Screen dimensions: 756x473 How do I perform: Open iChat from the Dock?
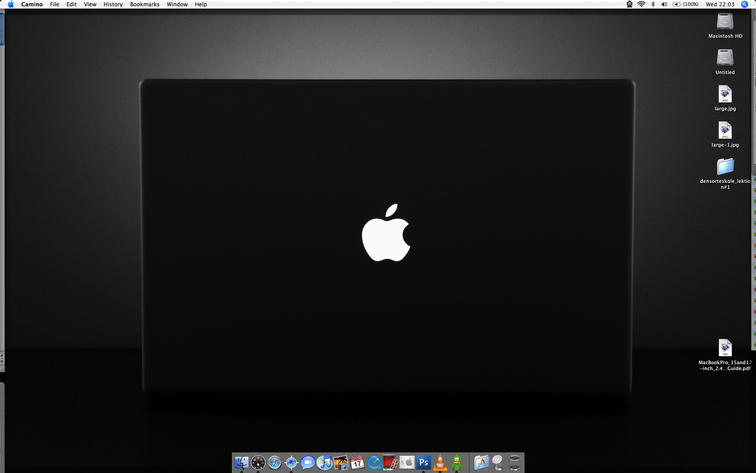point(308,462)
